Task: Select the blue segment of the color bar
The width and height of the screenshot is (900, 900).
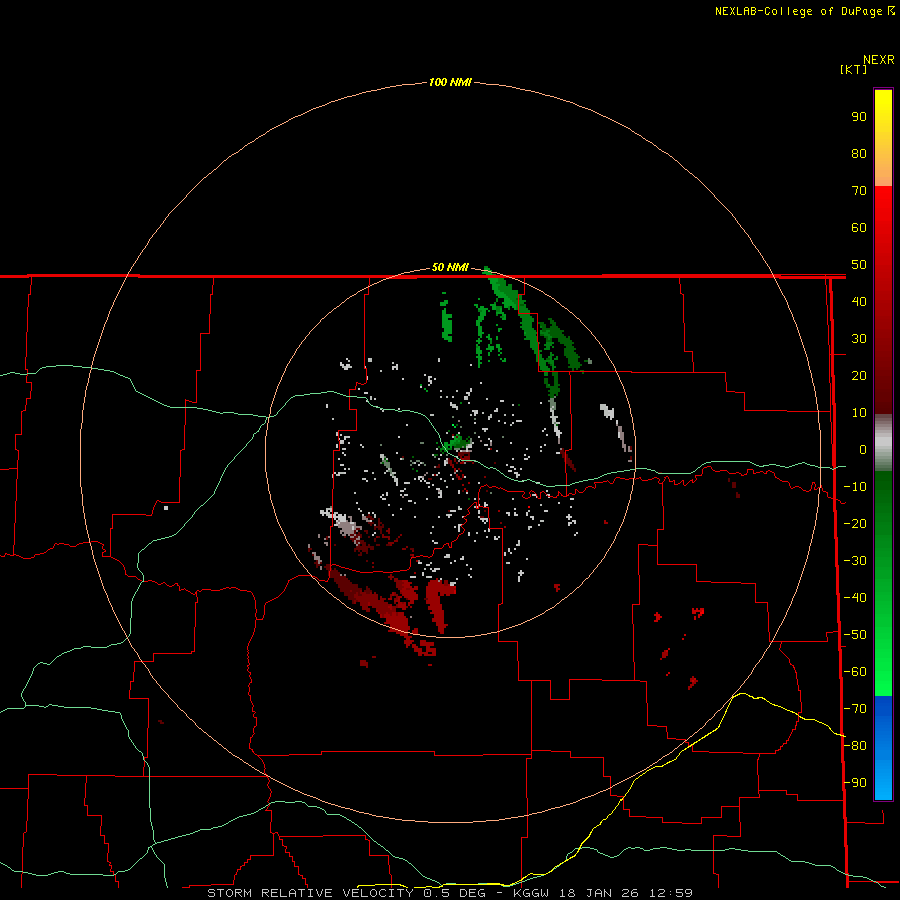Action: coord(883,747)
